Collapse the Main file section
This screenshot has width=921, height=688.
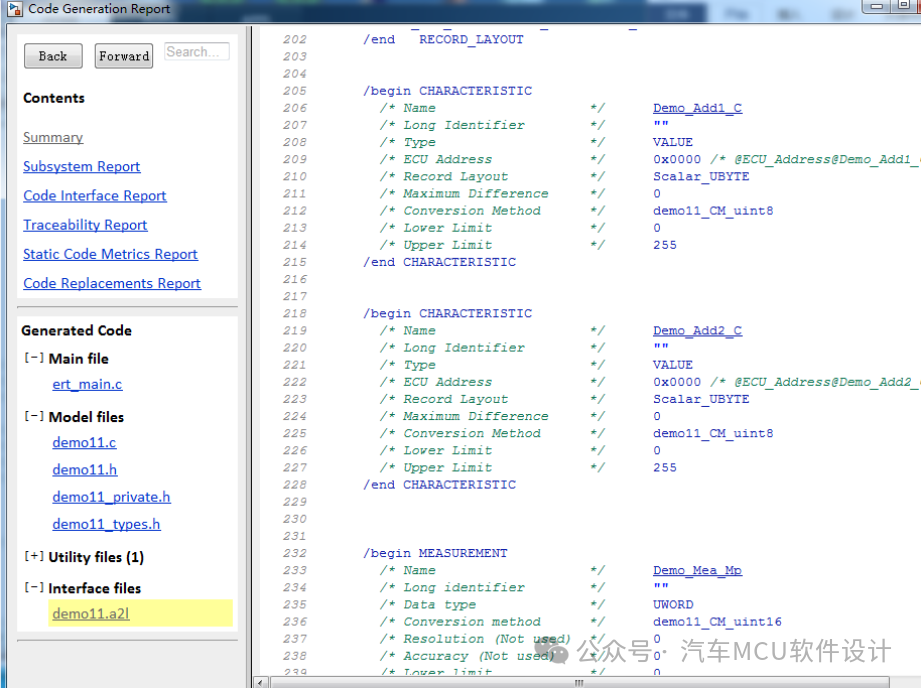point(33,358)
